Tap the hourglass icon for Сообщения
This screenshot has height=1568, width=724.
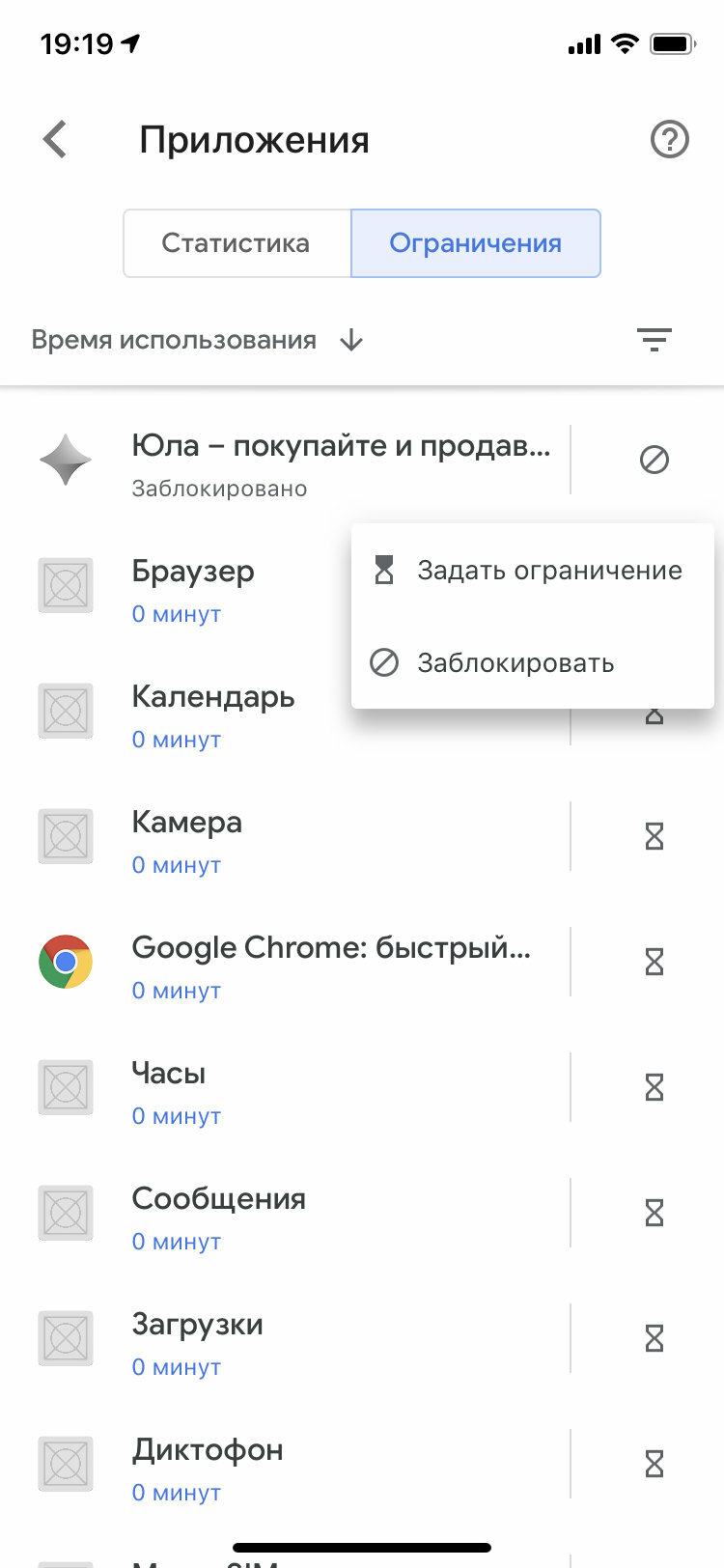pyautogui.click(x=654, y=1213)
